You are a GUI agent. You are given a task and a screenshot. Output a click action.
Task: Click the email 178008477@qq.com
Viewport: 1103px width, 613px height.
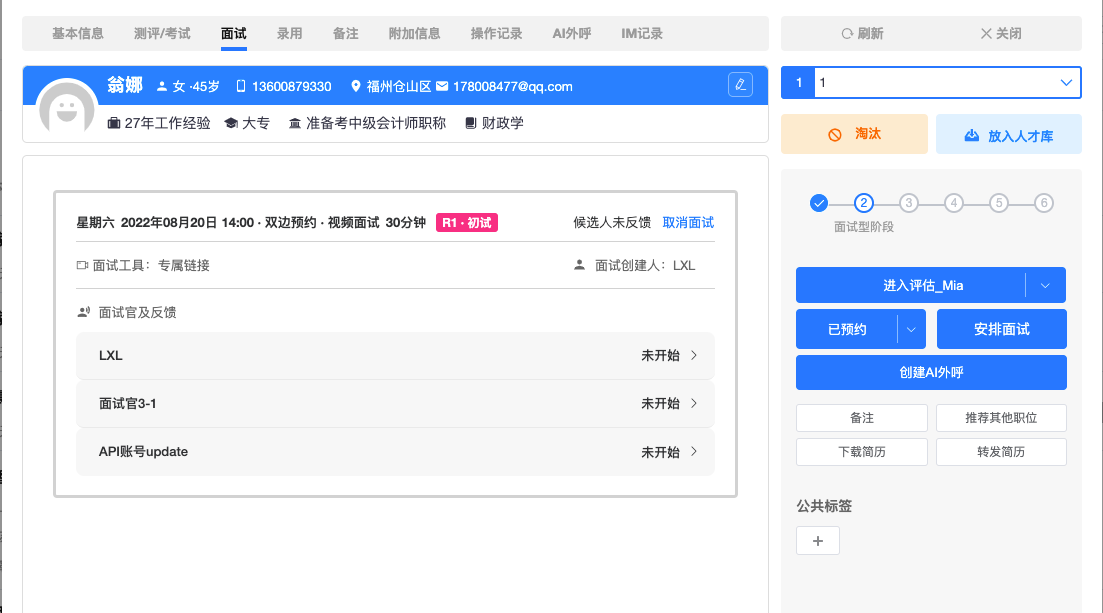coord(513,87)
